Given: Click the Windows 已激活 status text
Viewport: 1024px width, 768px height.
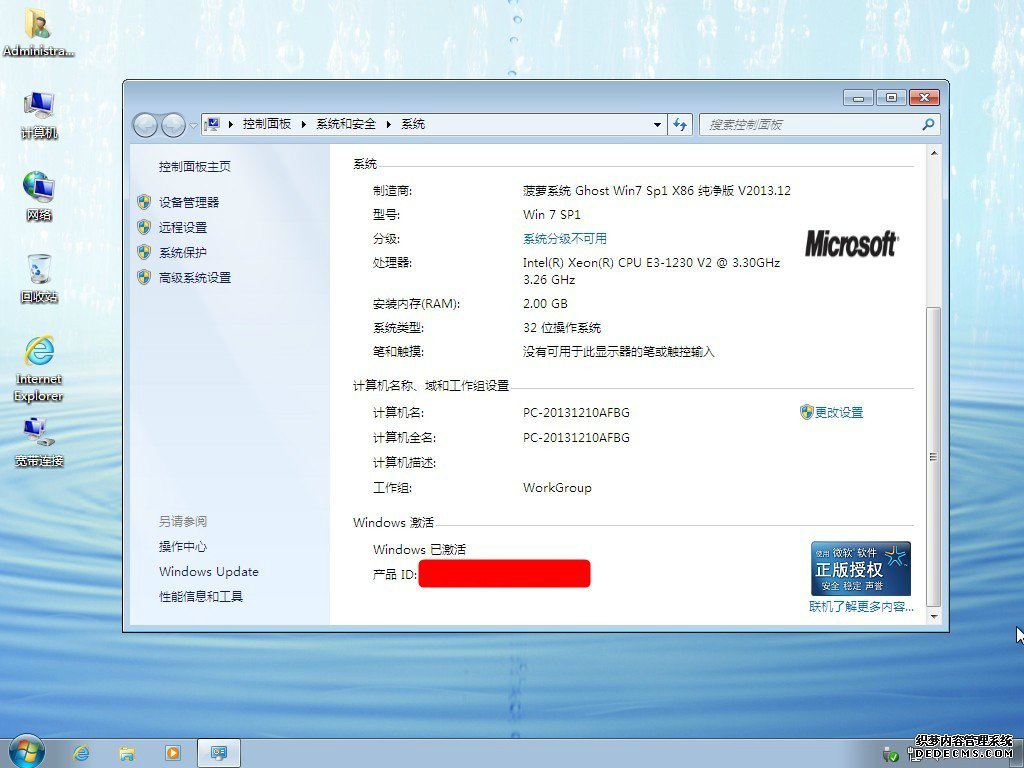Looking at the screenshot, I should tap(419, 550).
